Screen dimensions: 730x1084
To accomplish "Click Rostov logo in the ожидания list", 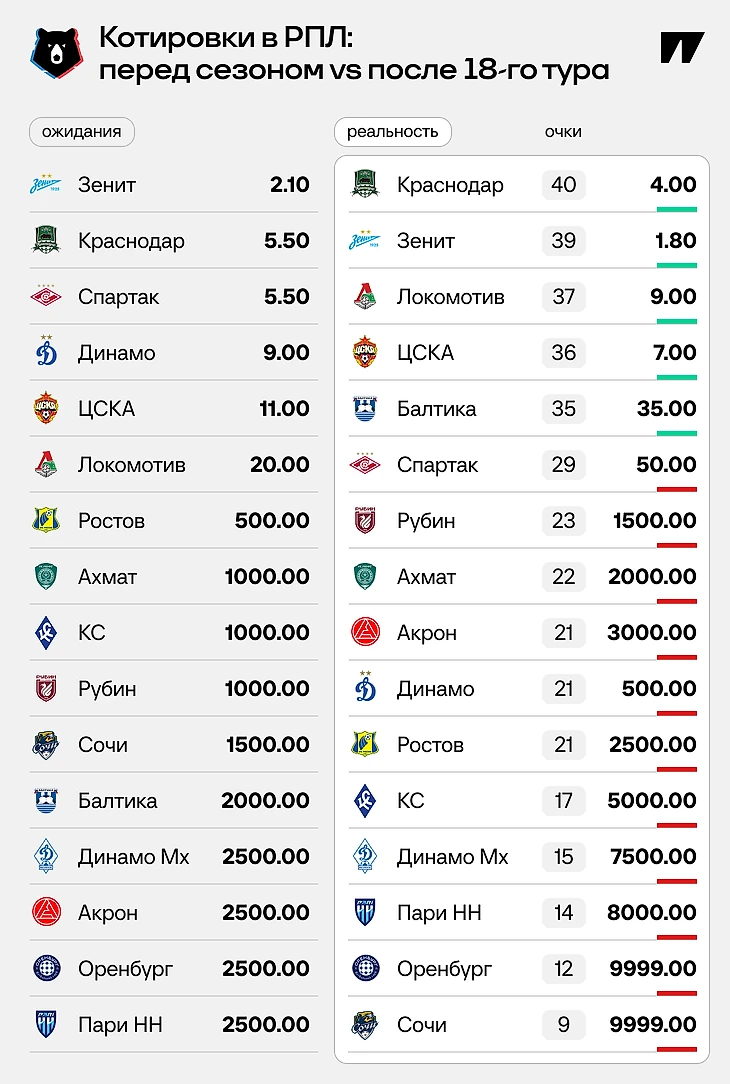I will tap(46, 521).
